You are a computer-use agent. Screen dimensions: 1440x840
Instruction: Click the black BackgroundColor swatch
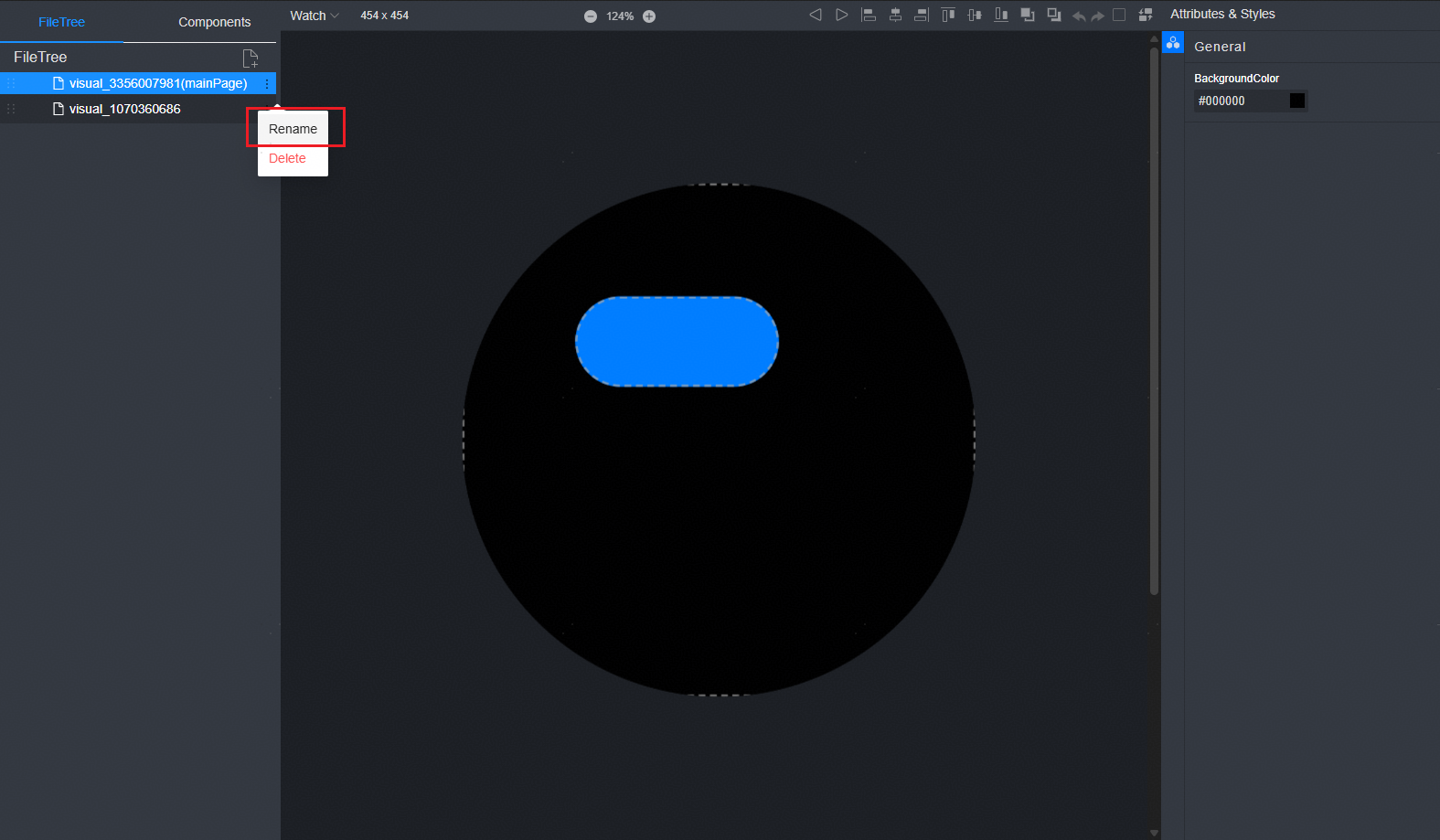1296,101
